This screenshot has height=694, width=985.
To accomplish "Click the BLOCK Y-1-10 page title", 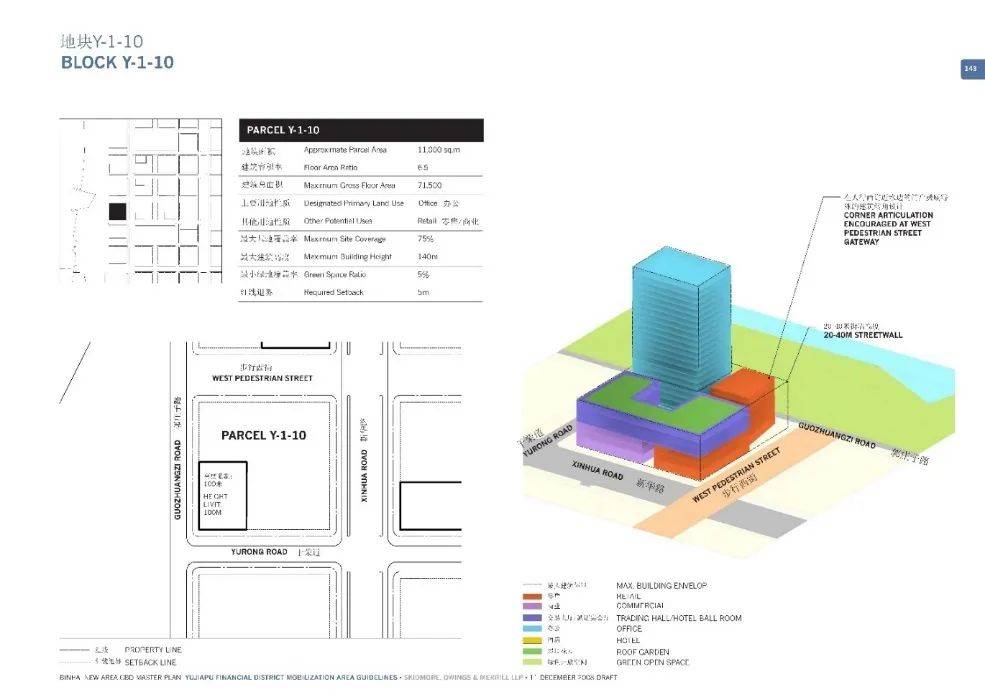I will click(117, 62).
